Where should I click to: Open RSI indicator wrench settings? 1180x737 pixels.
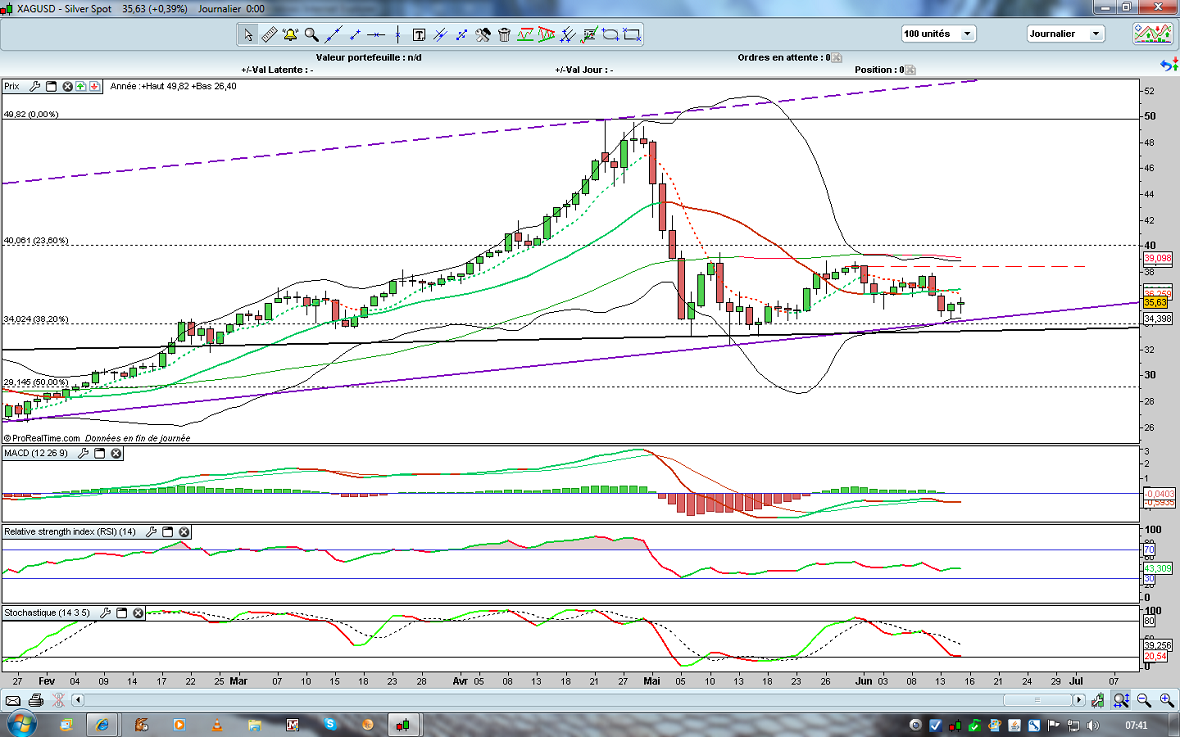pos(151,532)
